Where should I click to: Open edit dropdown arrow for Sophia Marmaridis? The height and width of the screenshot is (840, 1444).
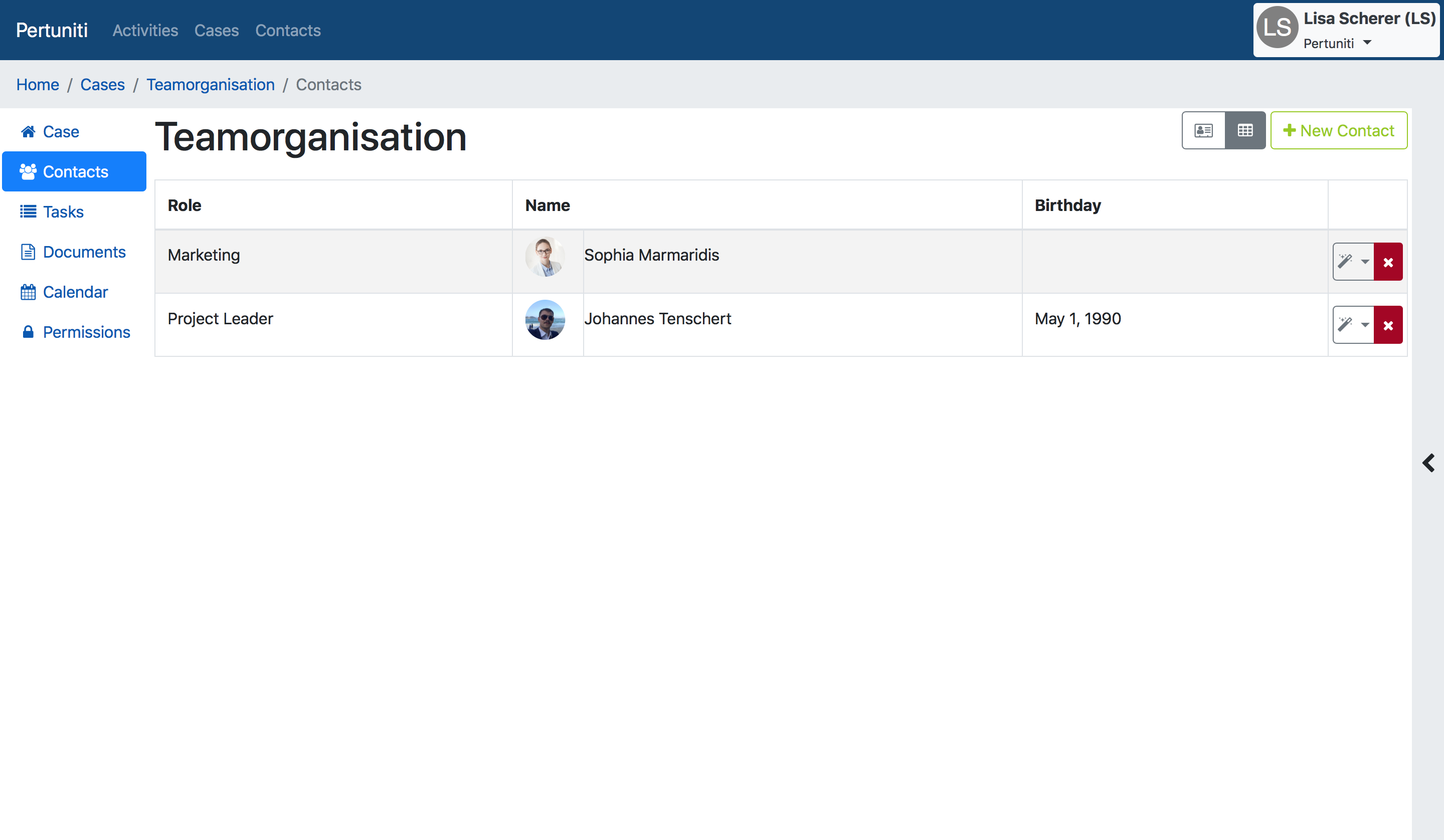[x=1365, y=262]
